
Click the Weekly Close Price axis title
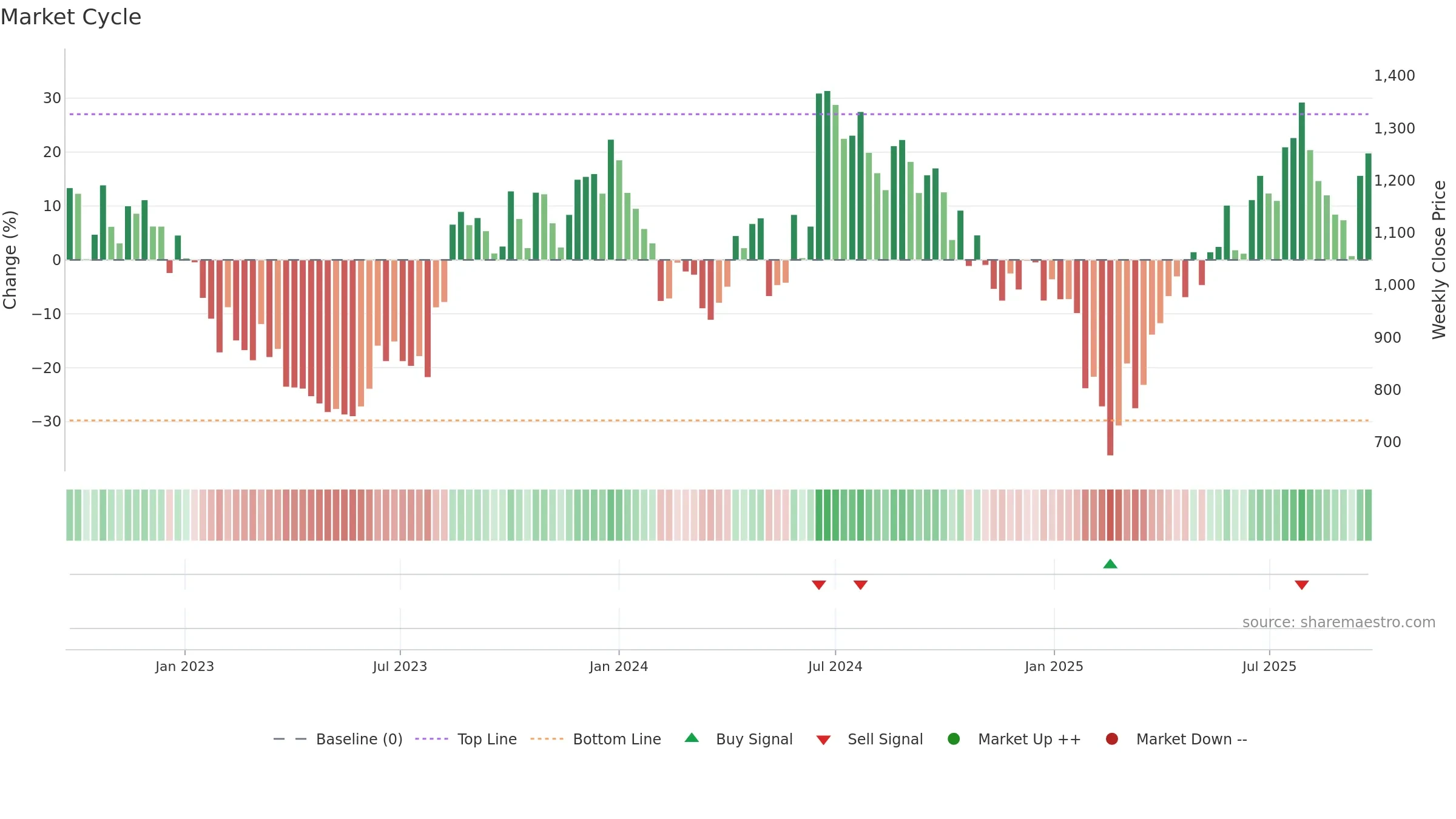click(1439, 260)
